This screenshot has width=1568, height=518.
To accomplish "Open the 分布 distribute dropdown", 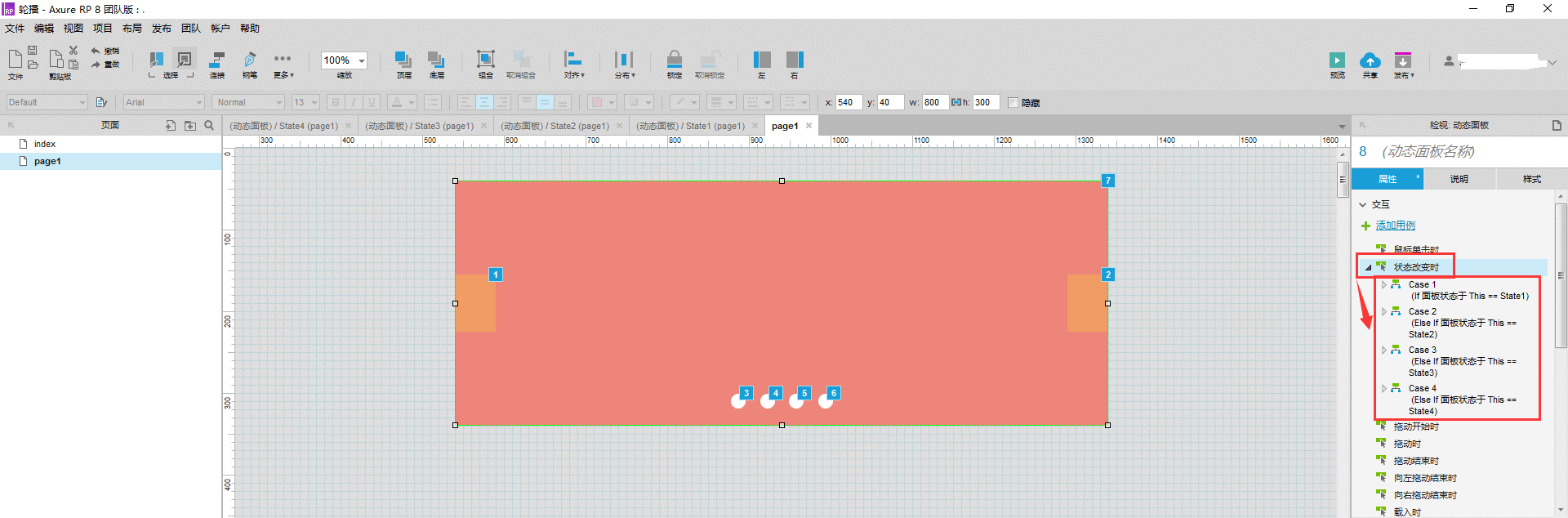I will (624, 64).
